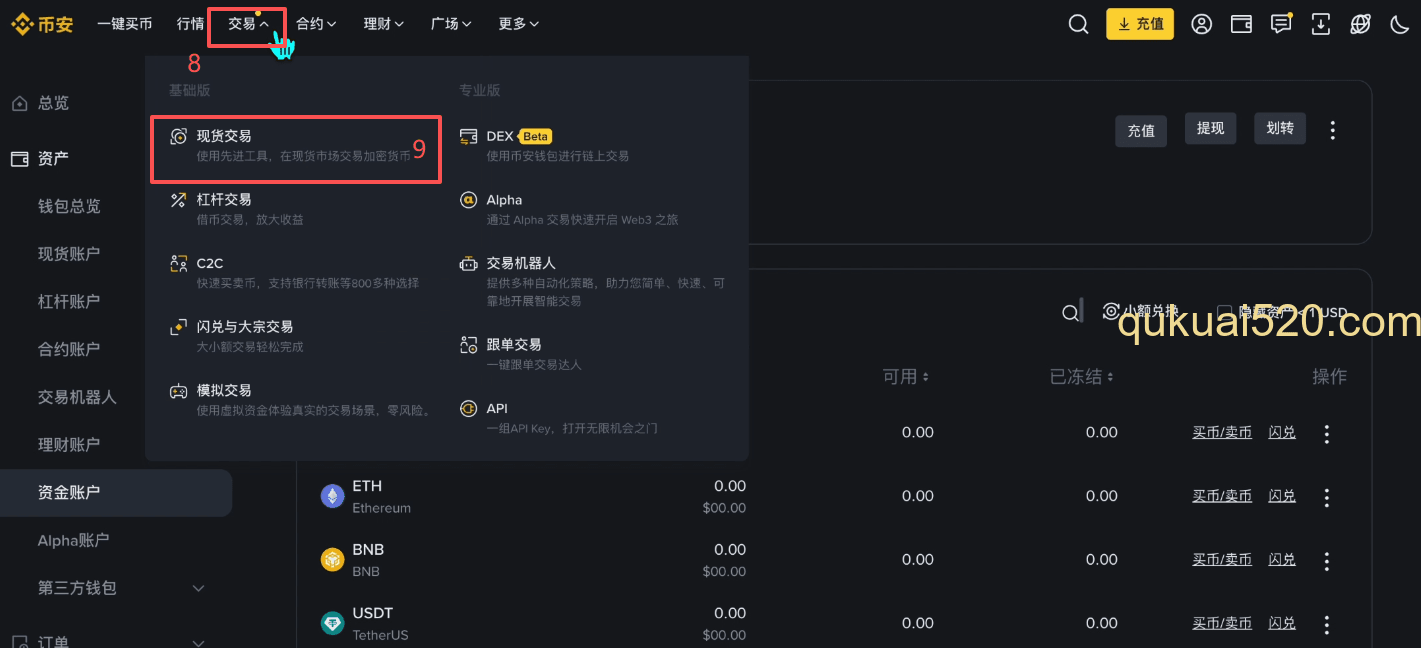1421x648 pixels.
Task: Open more options beside 划转 button
Action: click(1332, 130)
